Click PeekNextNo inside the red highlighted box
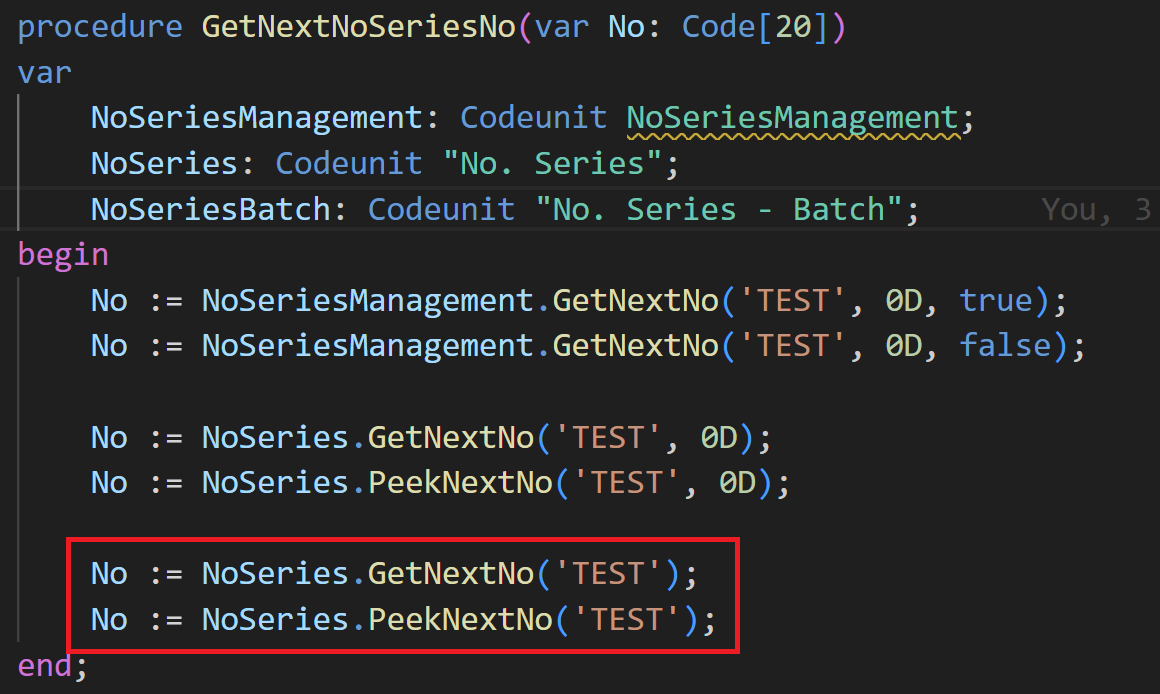 pyautogui.click(x=461, y=619)
